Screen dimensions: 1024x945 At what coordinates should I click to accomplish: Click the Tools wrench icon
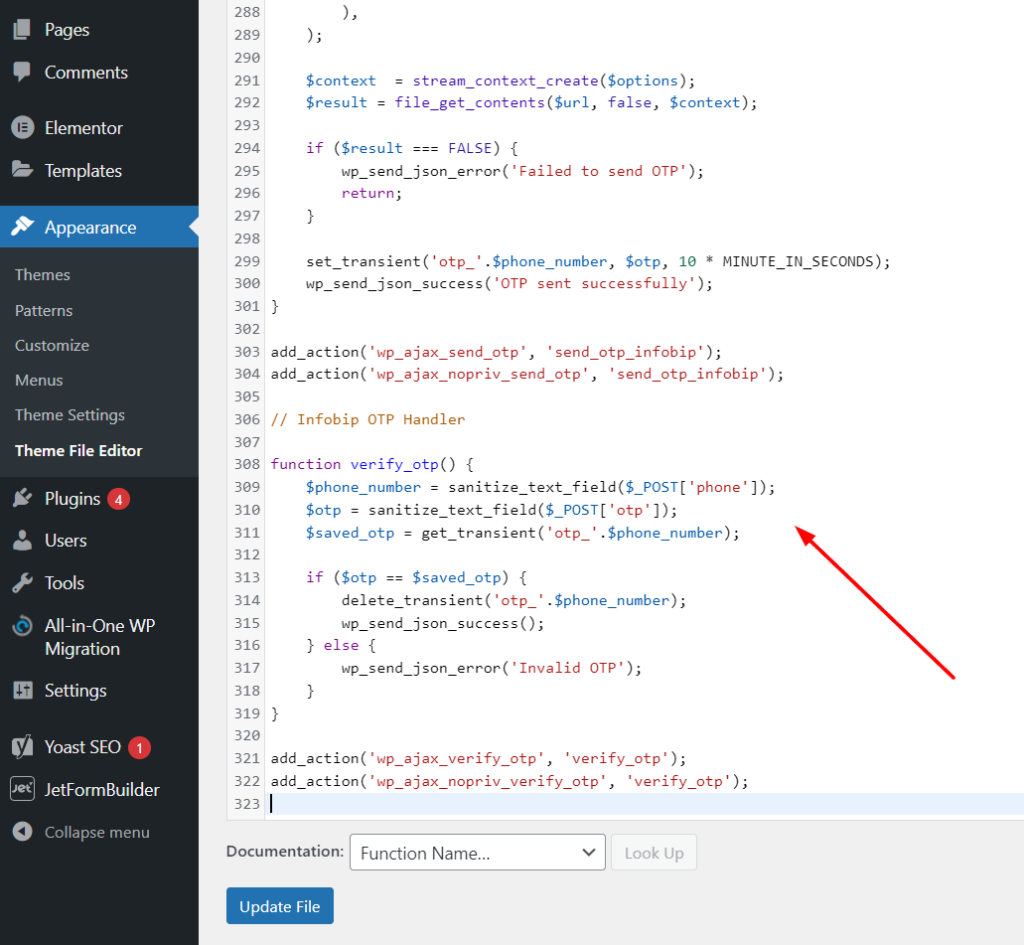point(22,583)
